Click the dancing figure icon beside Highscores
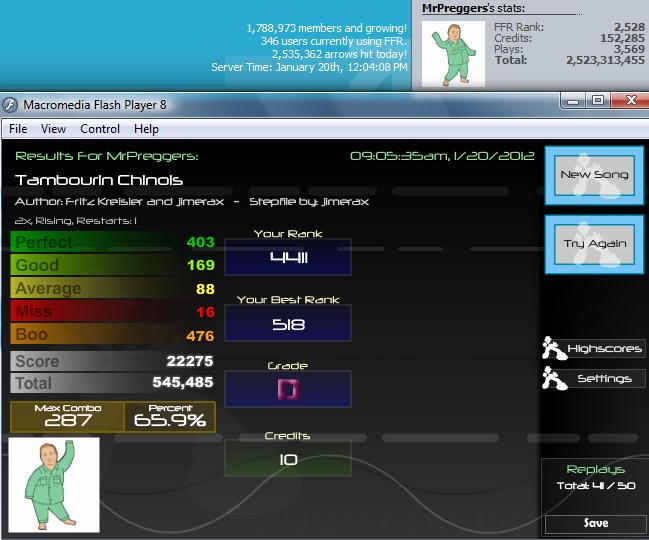649x540 pixels. tap(554, 348)
